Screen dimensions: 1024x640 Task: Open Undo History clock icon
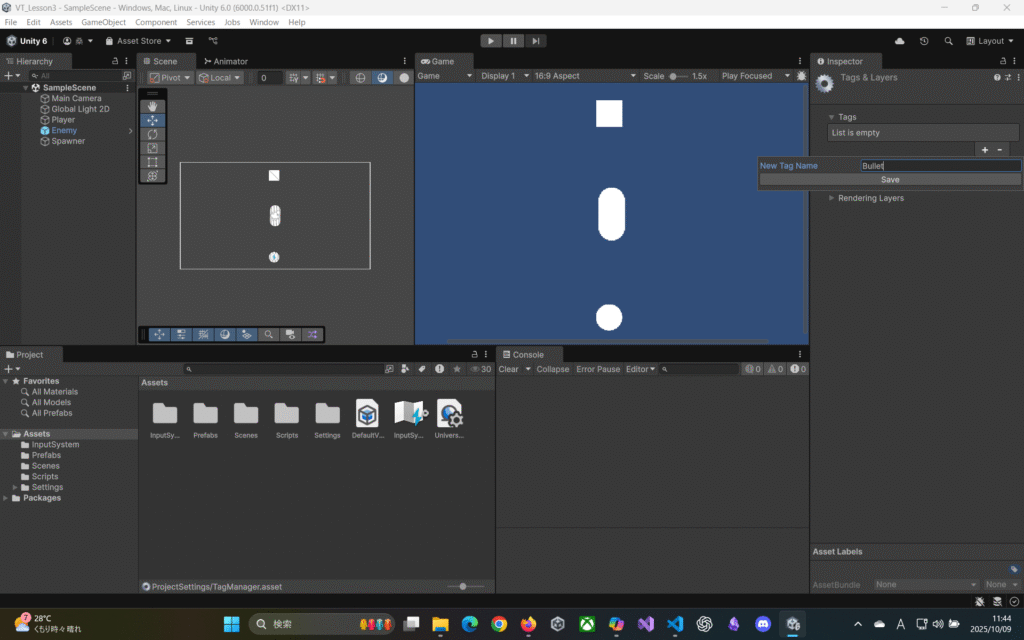pos(924,41)
